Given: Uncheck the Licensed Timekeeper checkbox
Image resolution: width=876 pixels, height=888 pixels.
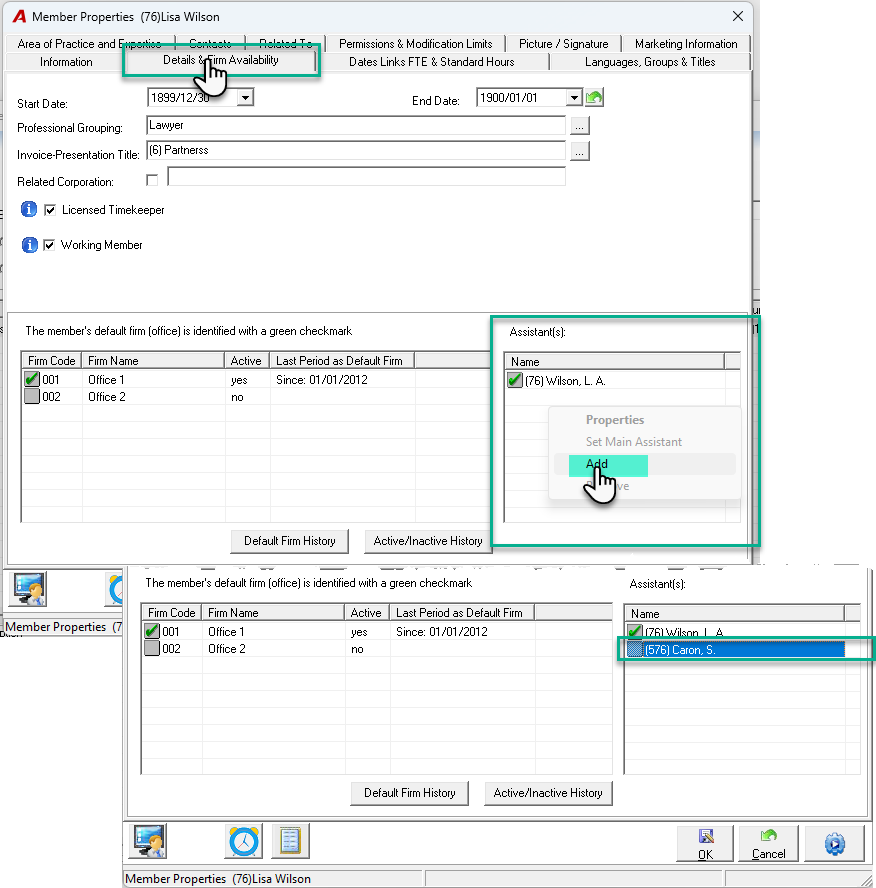Looking at the screenshot, I should tap(50, 210).
